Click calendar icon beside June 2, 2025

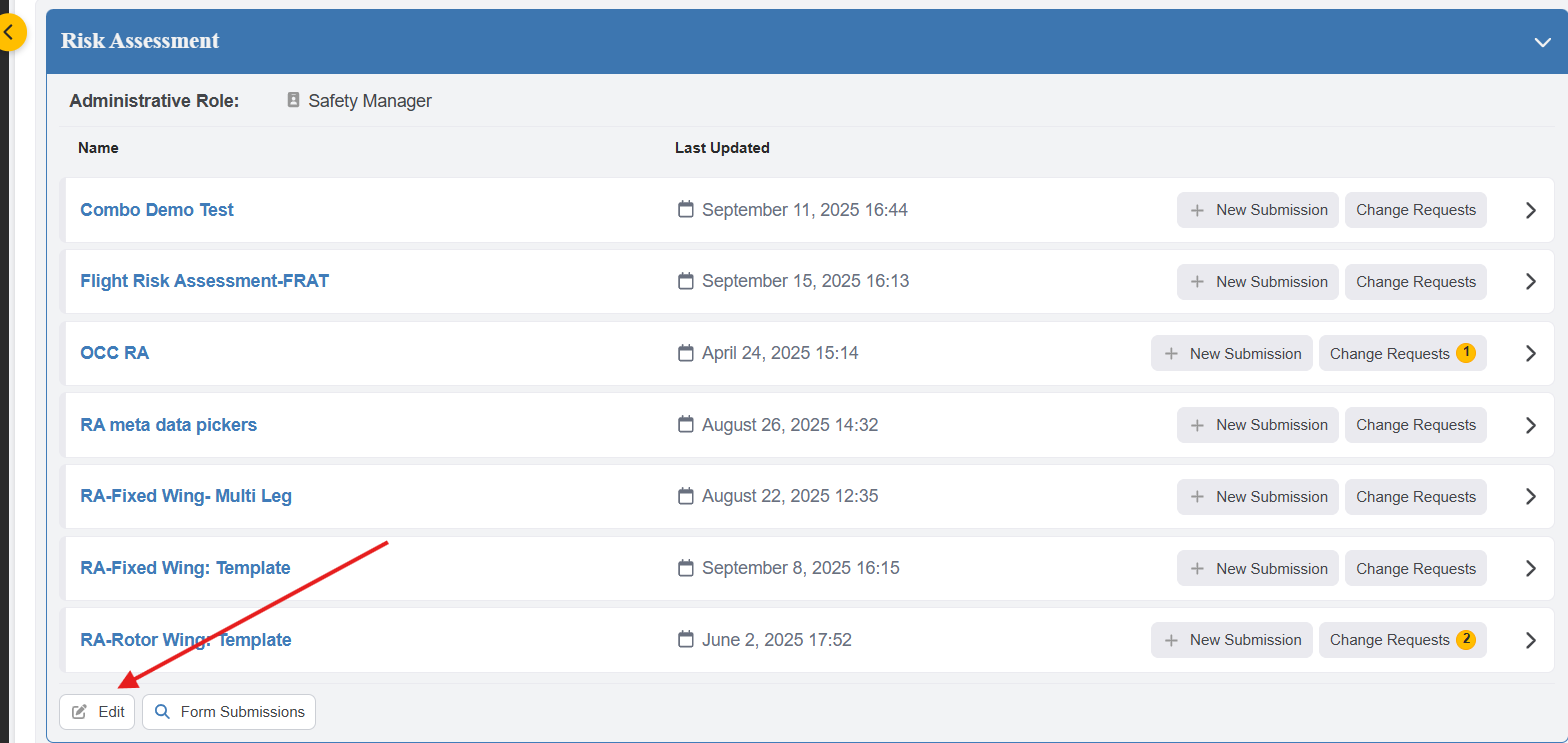click(686, 640)
